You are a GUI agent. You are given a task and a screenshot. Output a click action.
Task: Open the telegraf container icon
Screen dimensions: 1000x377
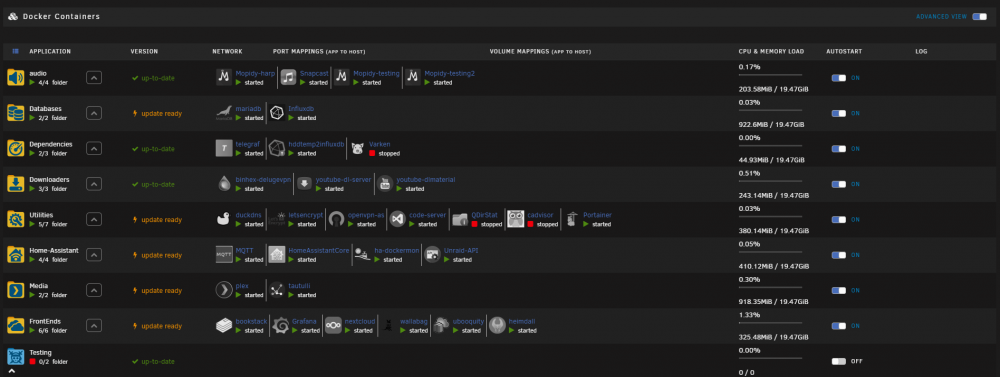click(224, 148)
